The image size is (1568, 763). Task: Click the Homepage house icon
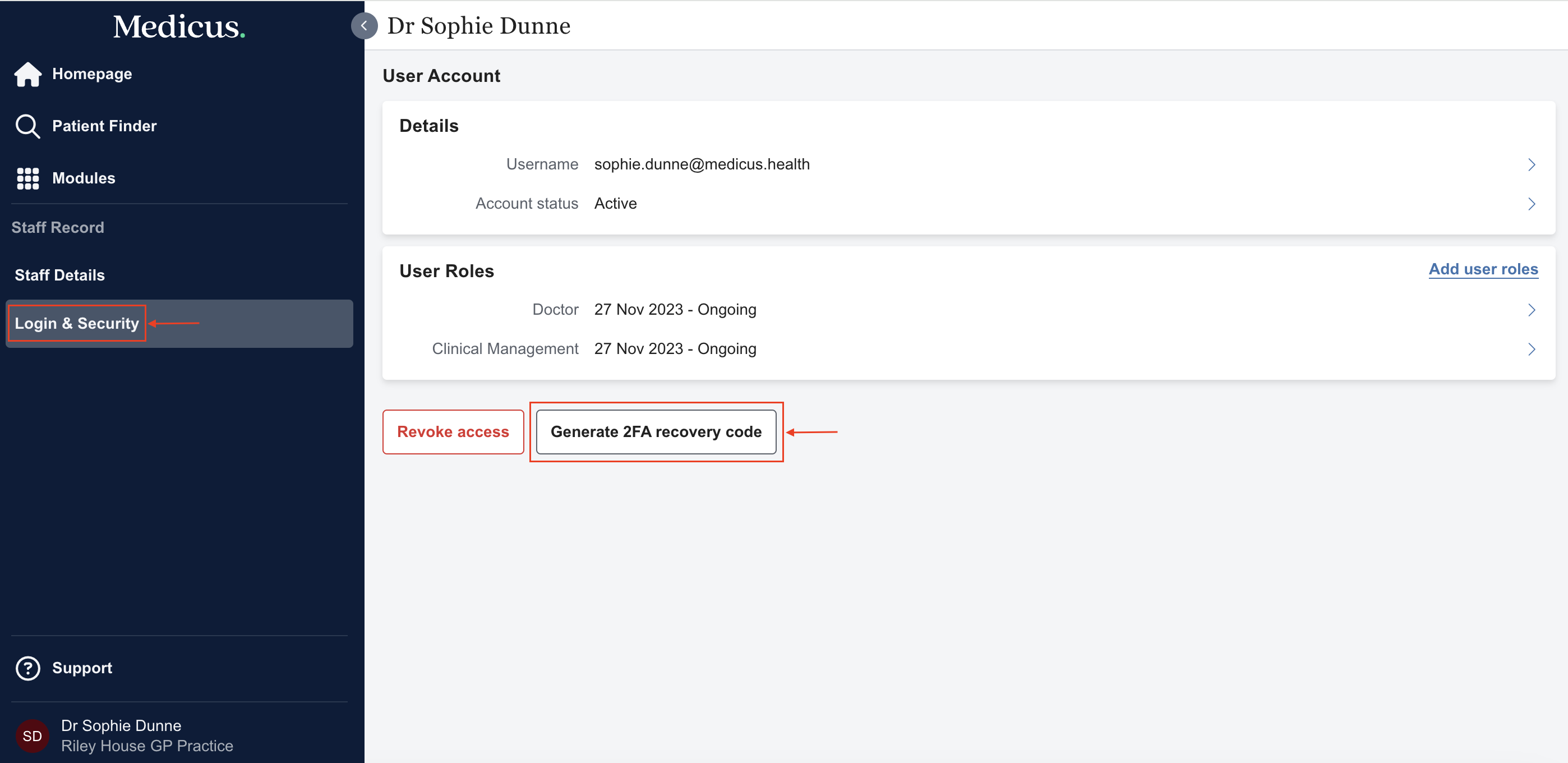click(x=27, y=74)
